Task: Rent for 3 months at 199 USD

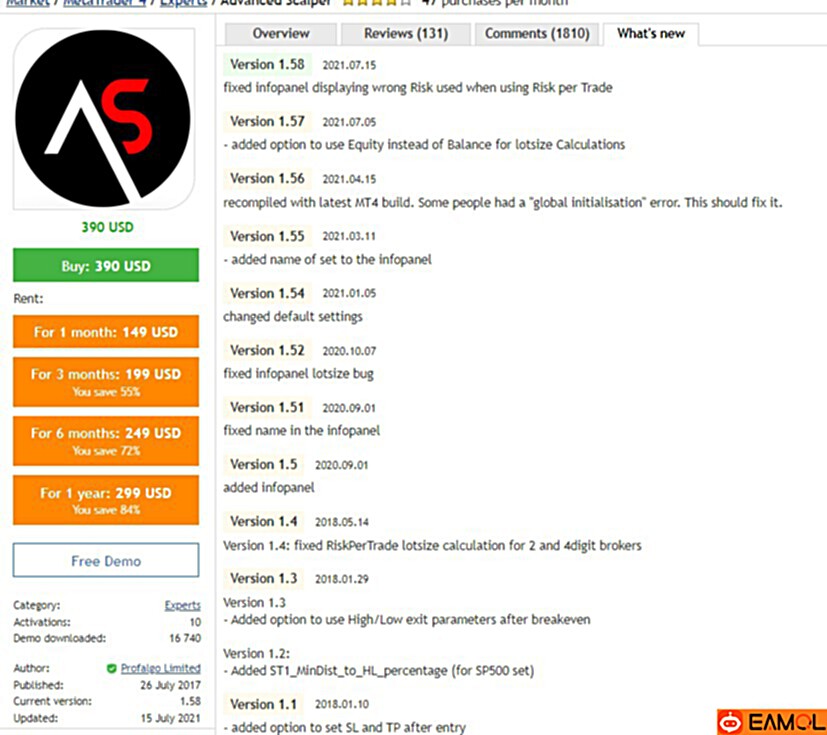Action: coord(106,382)
